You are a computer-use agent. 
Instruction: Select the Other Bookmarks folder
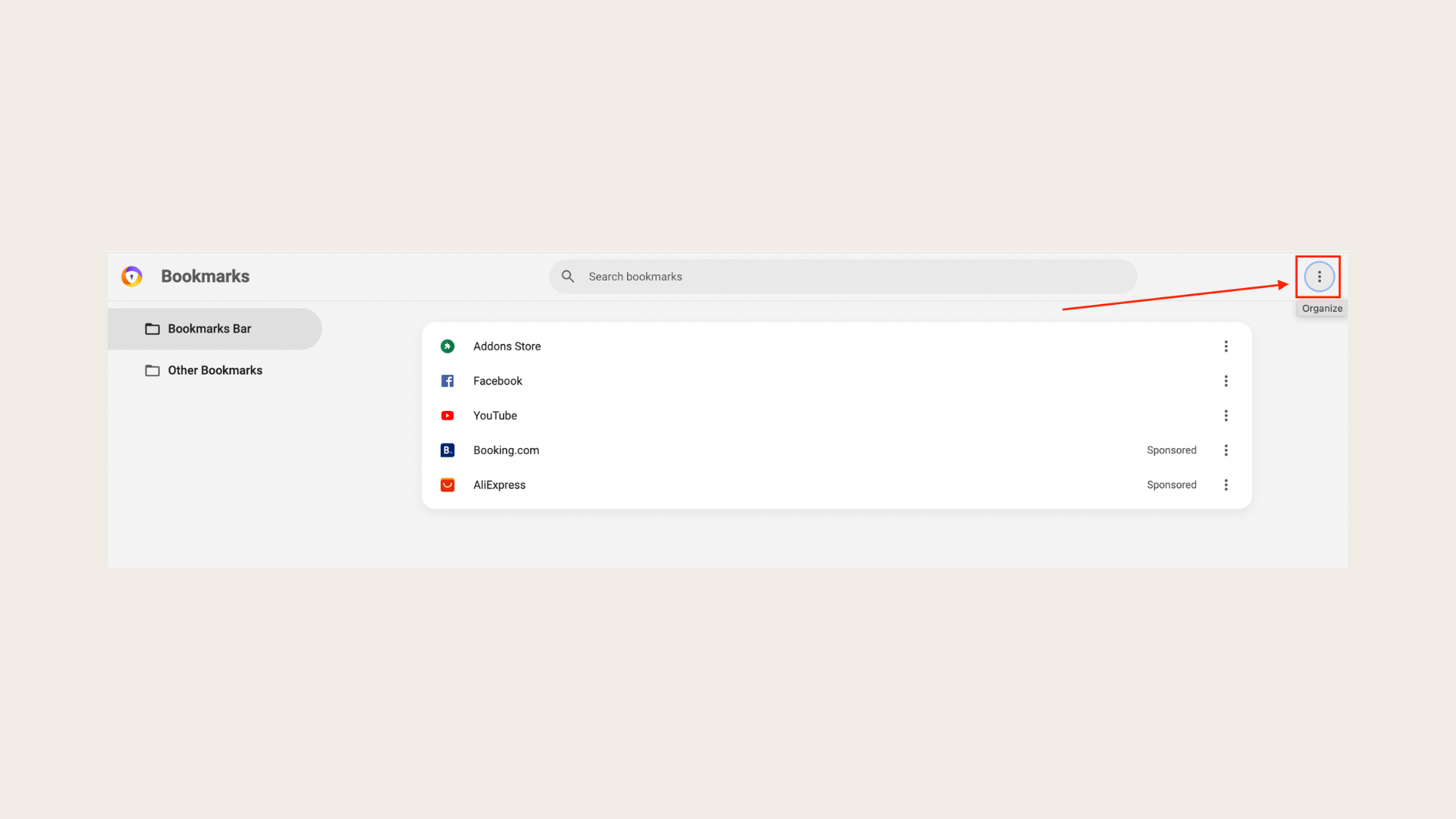[x=215, y=371]
